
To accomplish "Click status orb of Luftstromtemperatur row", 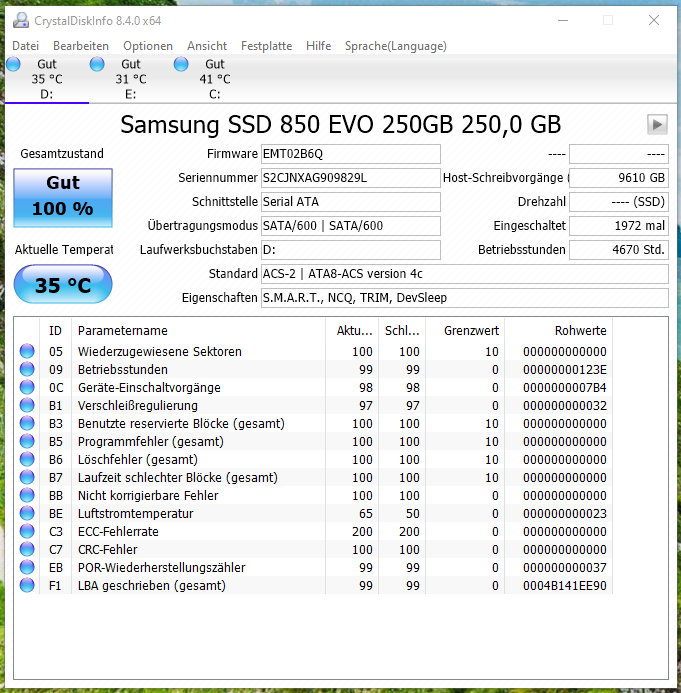I will click(27, 514).
